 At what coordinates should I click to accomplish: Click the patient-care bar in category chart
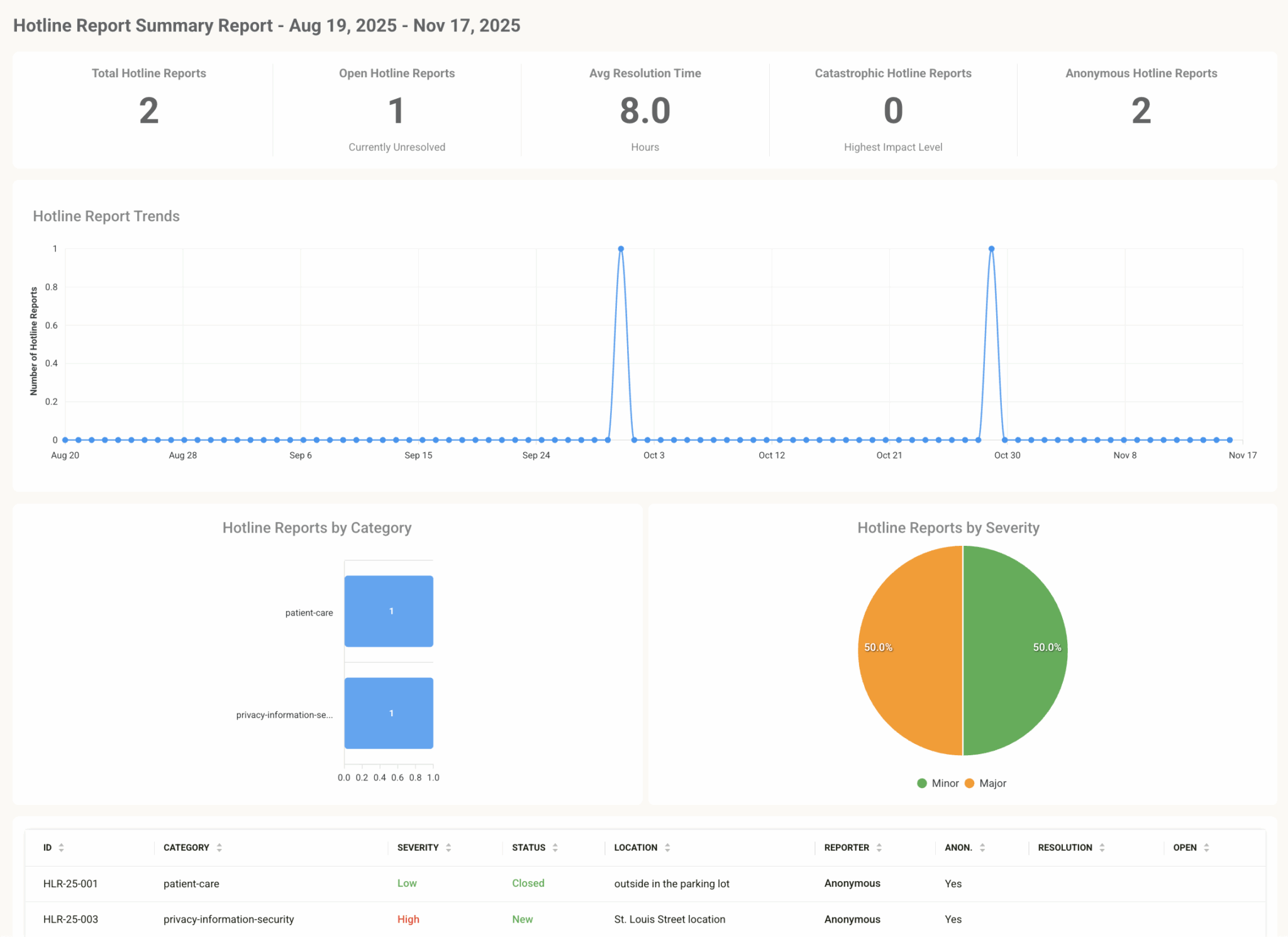388,611
